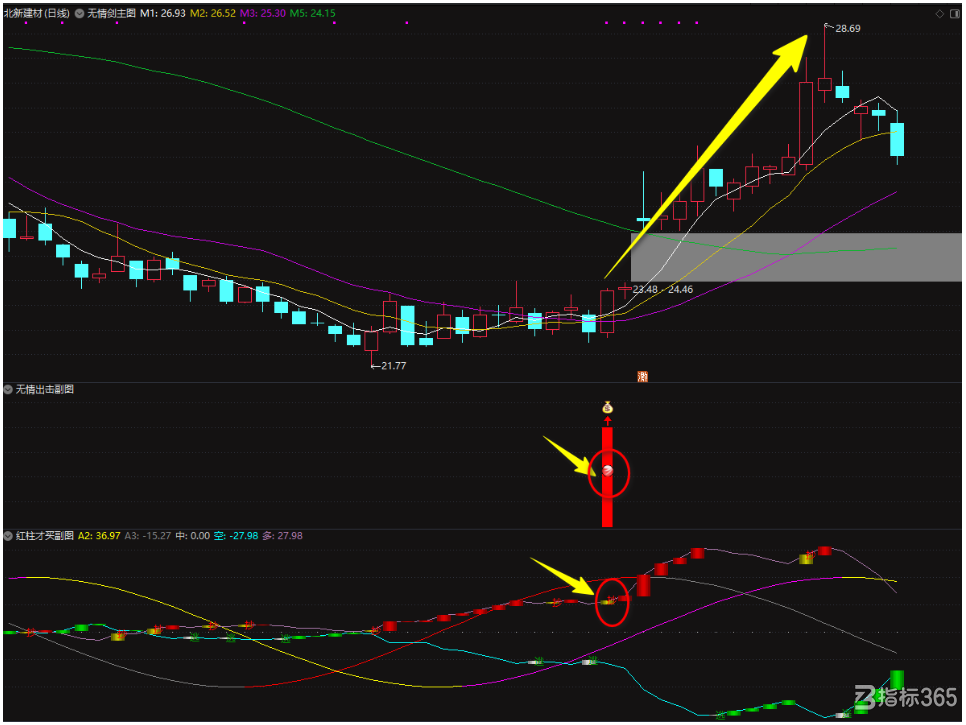Screen dimensions: 966x725
Task: Click the 红柱才买副图 indicator name
Action: click(44, 536)
